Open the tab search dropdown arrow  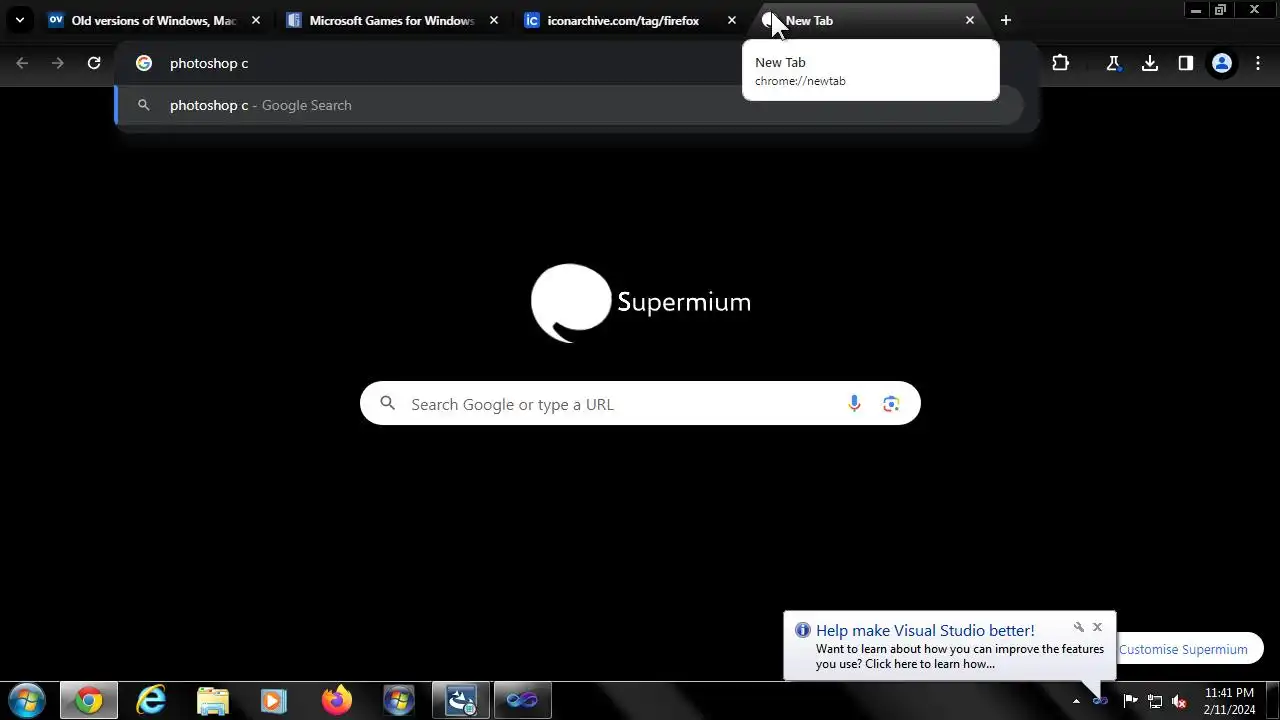19,20
